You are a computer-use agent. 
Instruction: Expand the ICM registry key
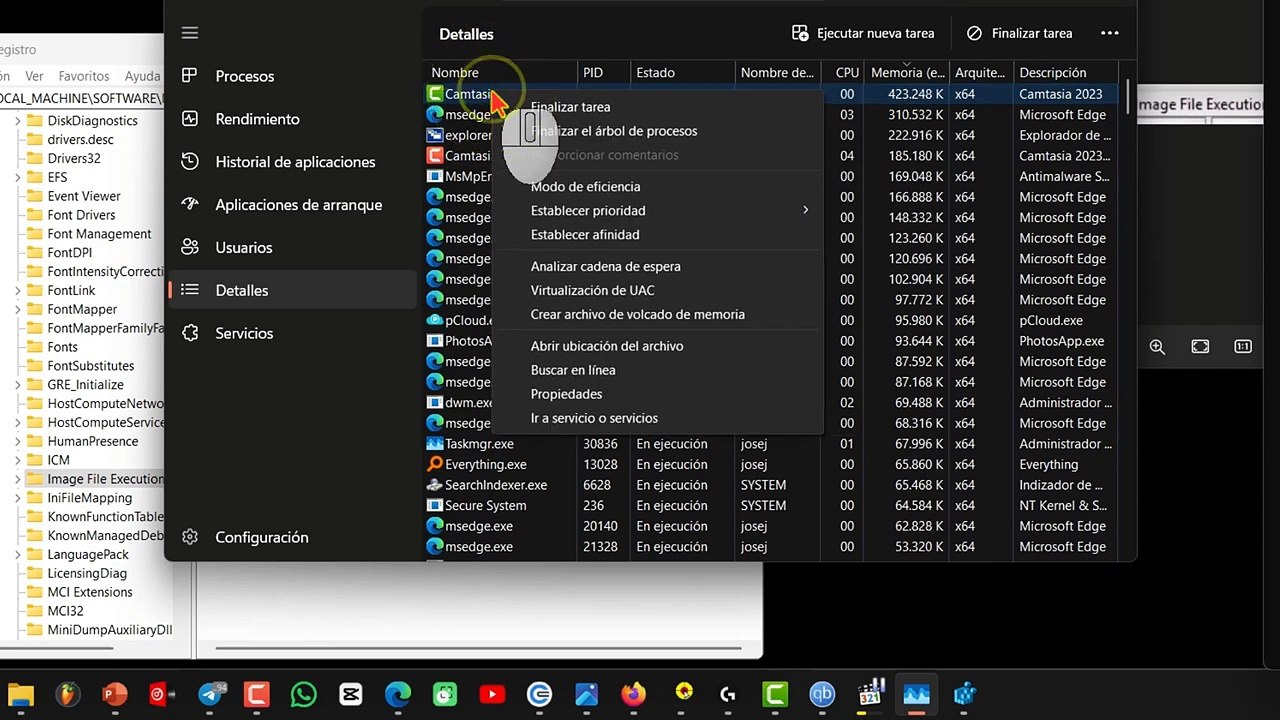pyautogui.click(x=18, y=460)
